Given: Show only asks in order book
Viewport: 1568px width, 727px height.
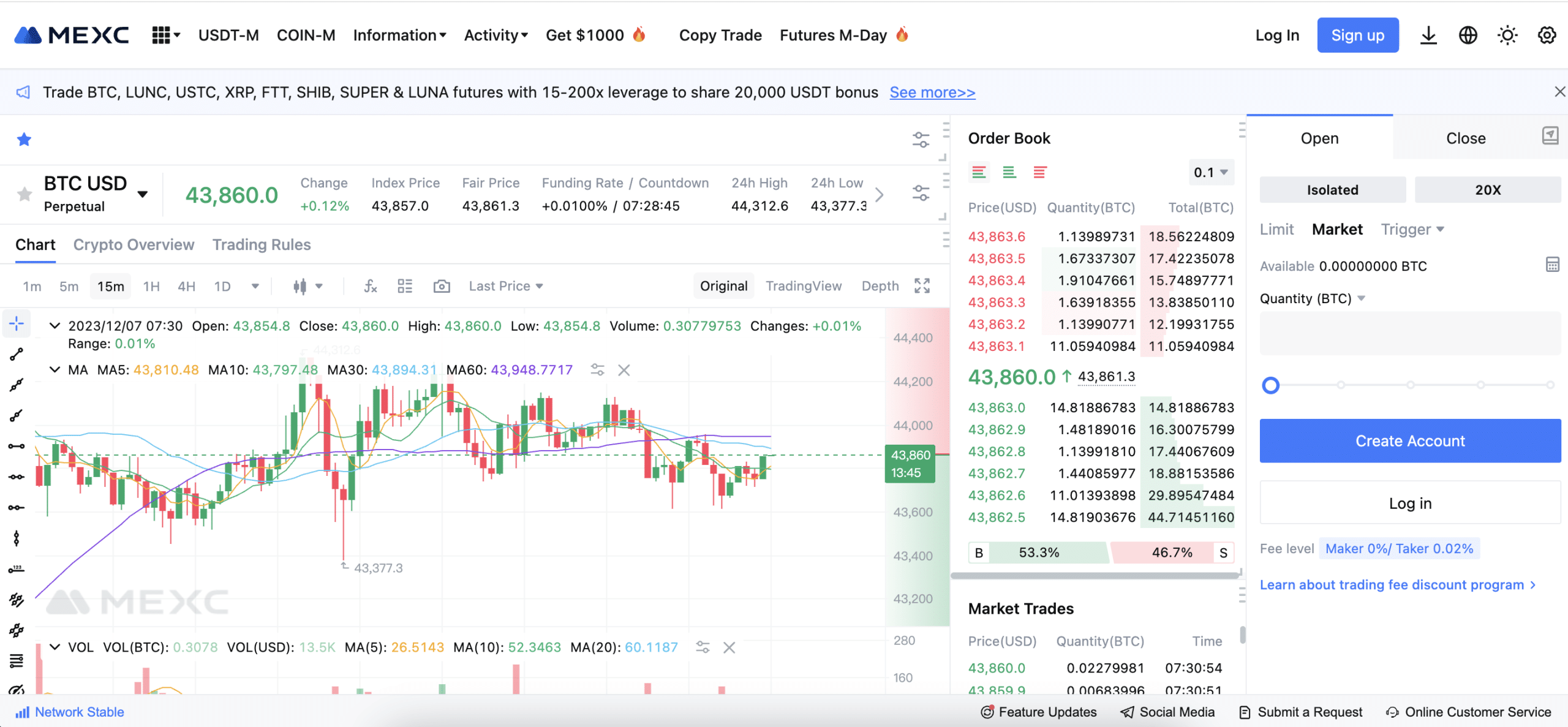Looking at the screenshot, I should (x=1039, y=173).
